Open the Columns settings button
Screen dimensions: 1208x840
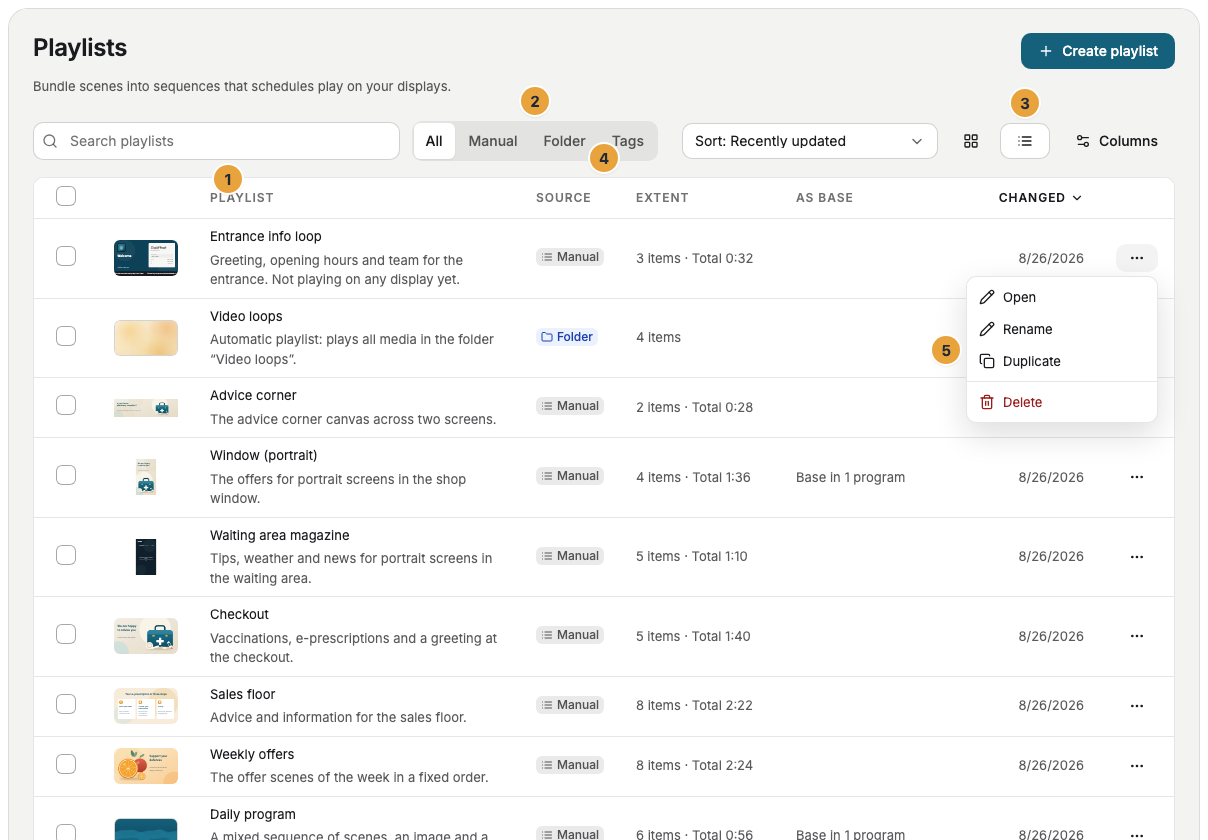(1116, 141)
